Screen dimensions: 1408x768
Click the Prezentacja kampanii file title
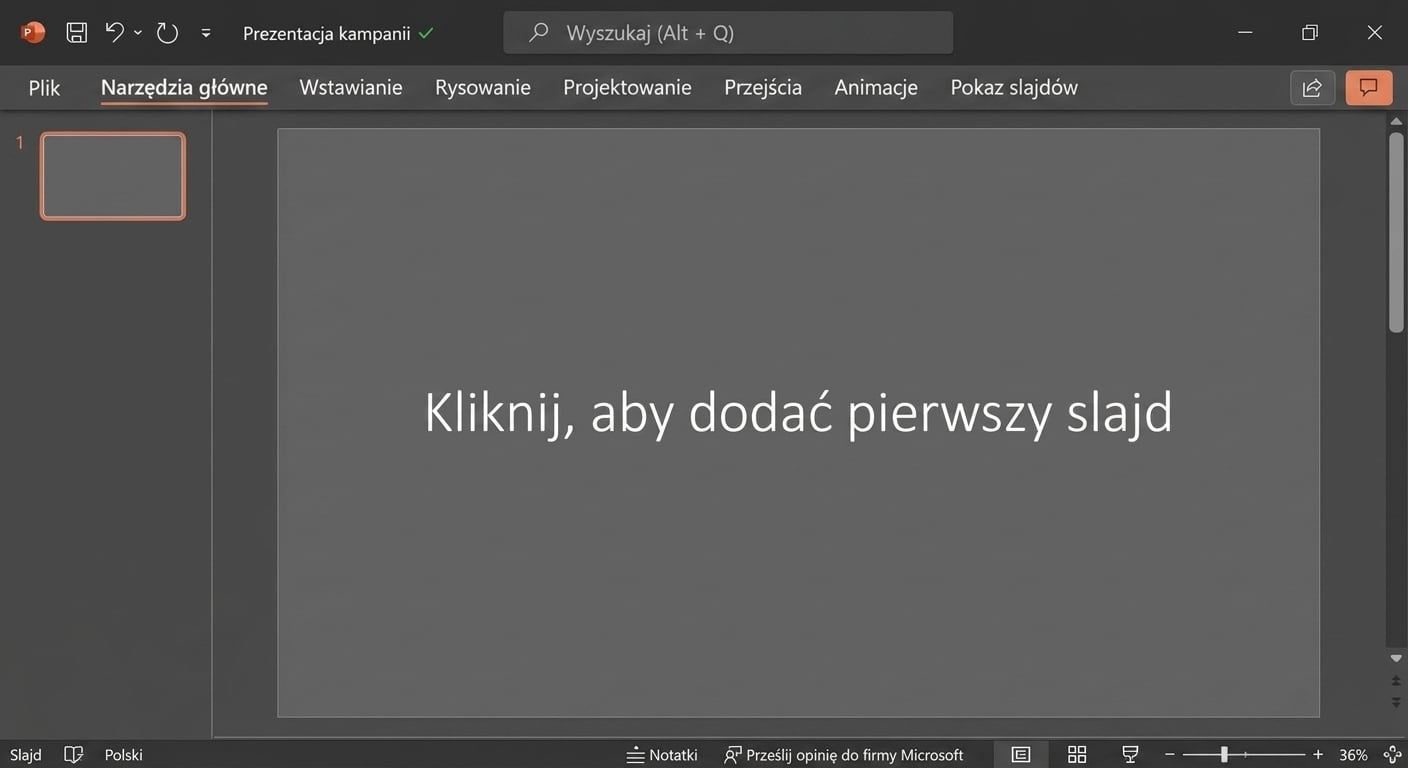[326, 33]
